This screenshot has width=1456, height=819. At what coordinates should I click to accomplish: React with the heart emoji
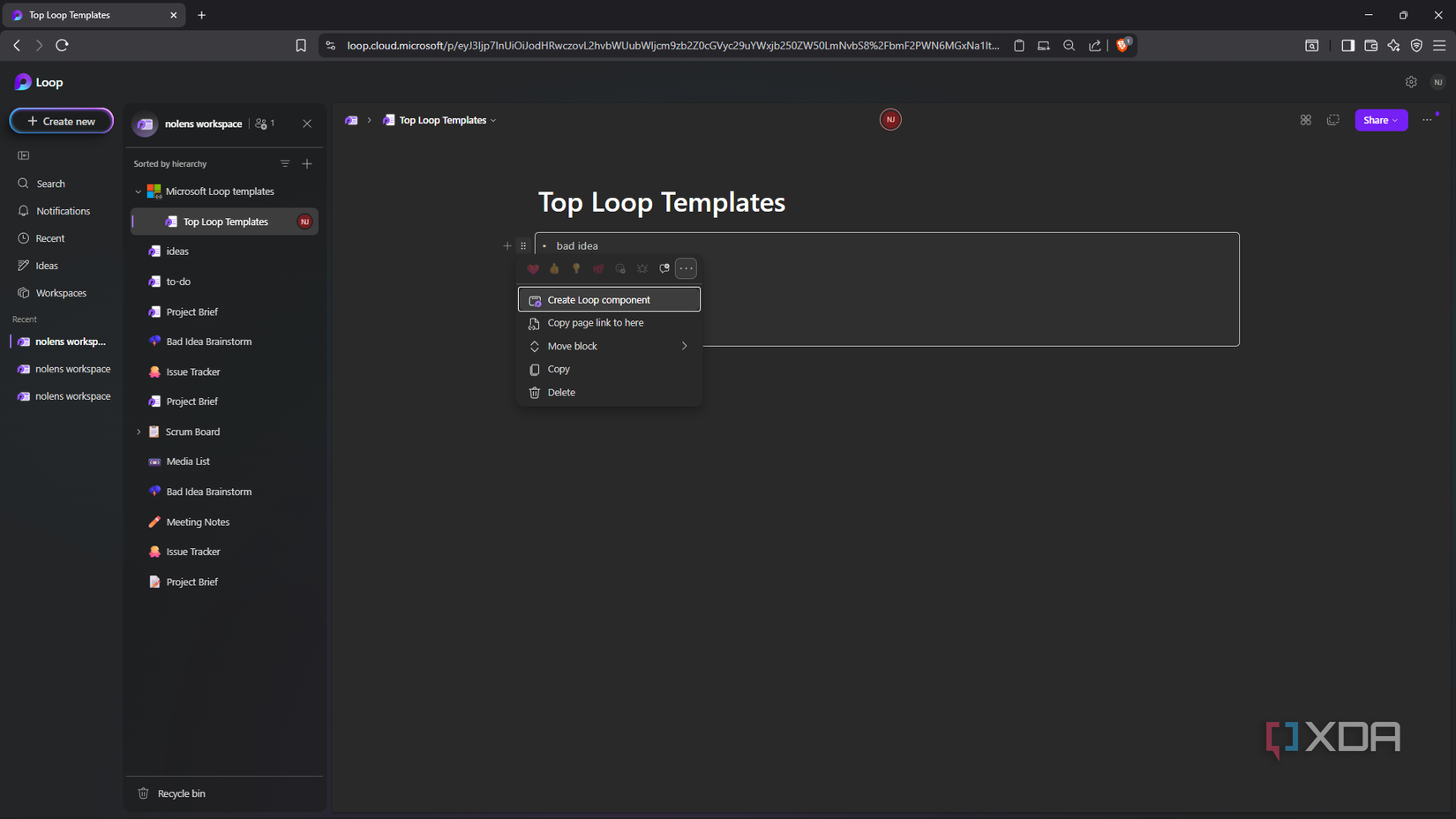point(533,268)
